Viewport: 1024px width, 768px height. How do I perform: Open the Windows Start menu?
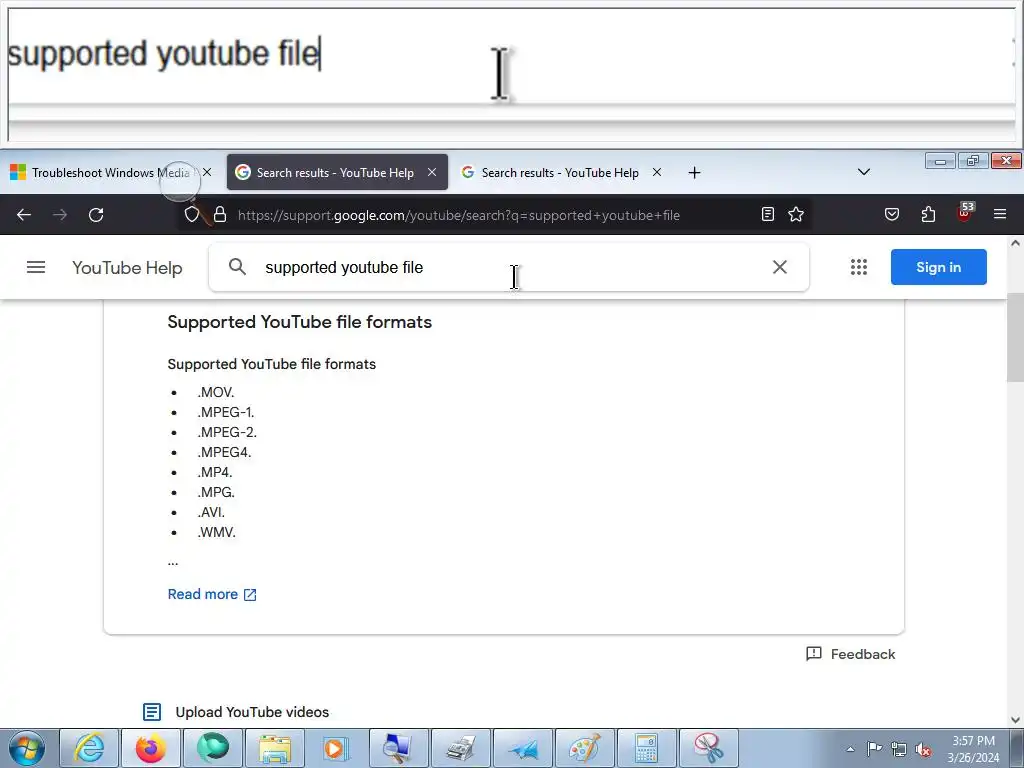27,748
